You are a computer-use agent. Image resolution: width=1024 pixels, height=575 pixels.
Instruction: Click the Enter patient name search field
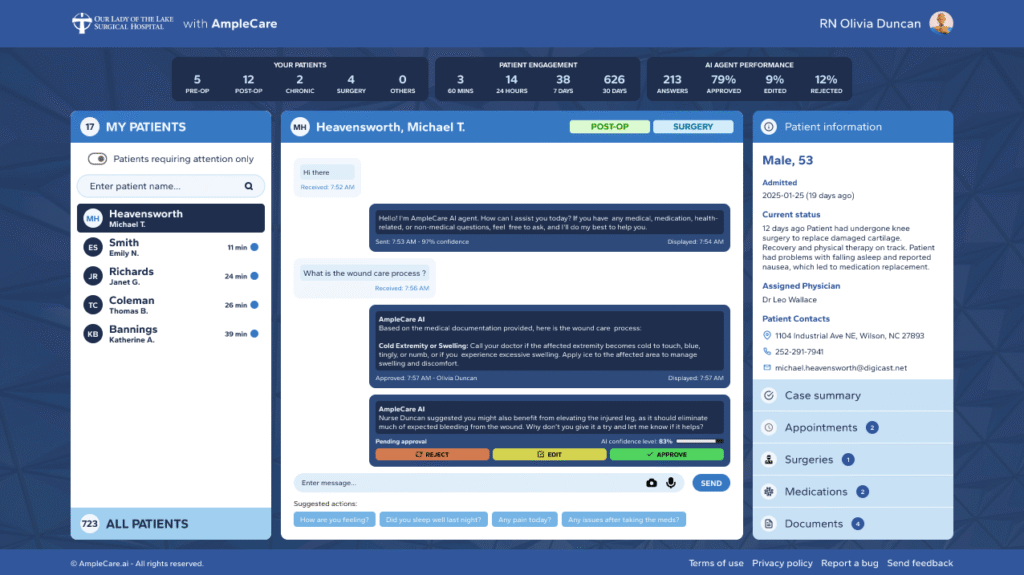(x=170, y=186)
